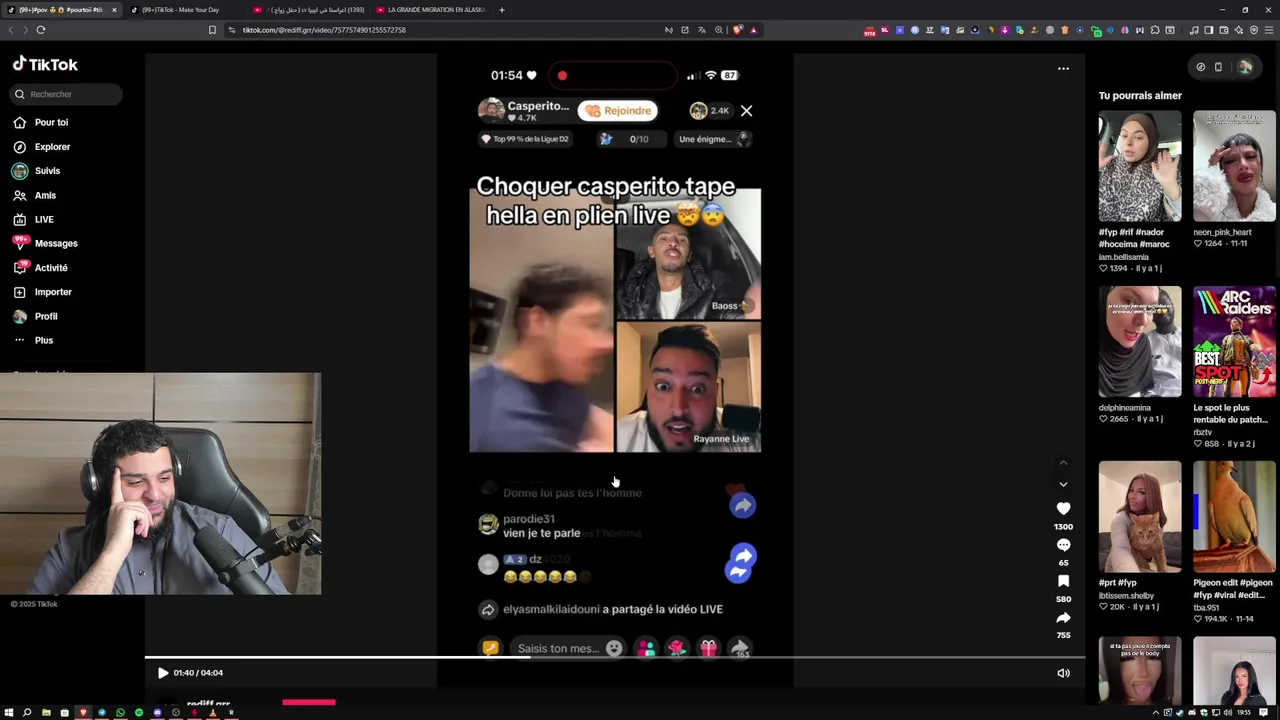
Task: Open the Pigeon edit video thumbnail
Action: 1234,517
